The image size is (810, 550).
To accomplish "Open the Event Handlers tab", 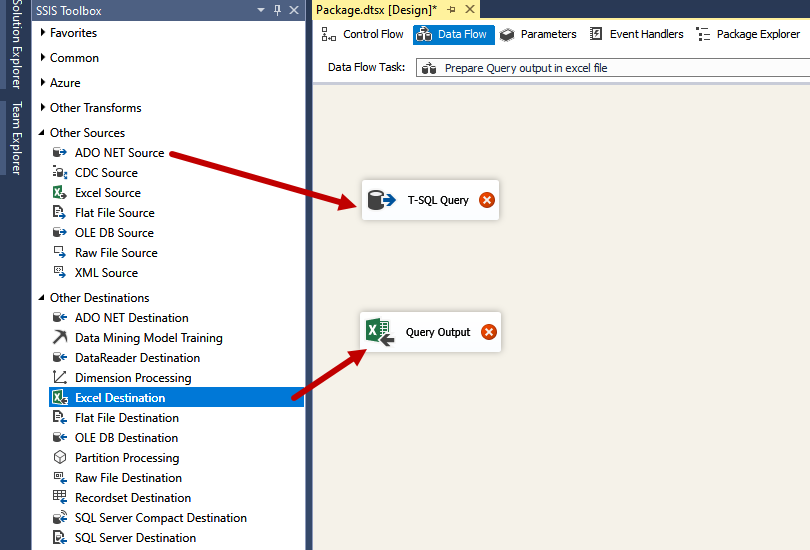I will coord(636,34).
